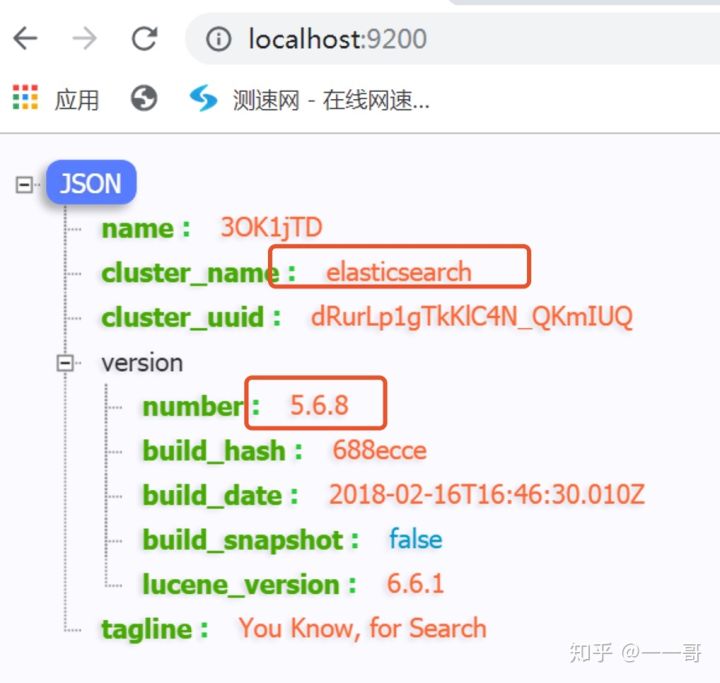Click the build_date timestamp value
Screen dimensions: 720x683
[x=487, y=495]
